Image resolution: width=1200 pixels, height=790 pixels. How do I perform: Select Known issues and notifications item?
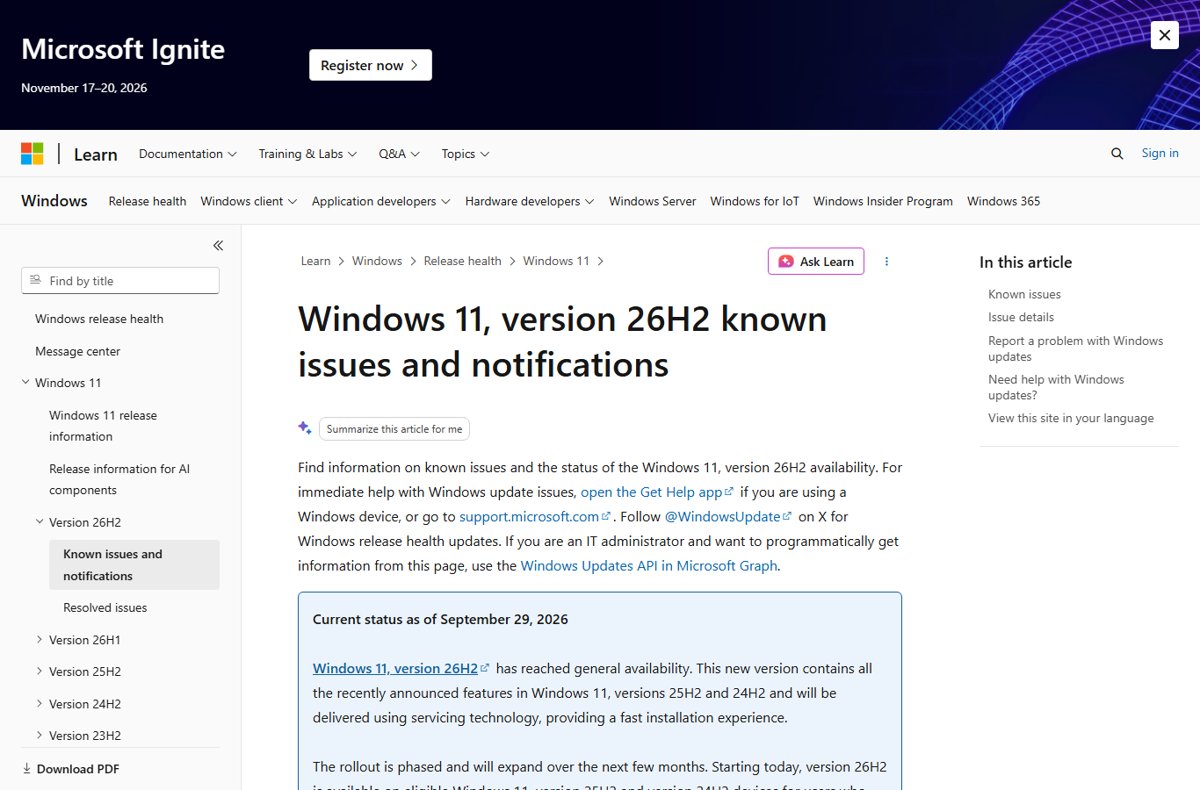(134, 565)
